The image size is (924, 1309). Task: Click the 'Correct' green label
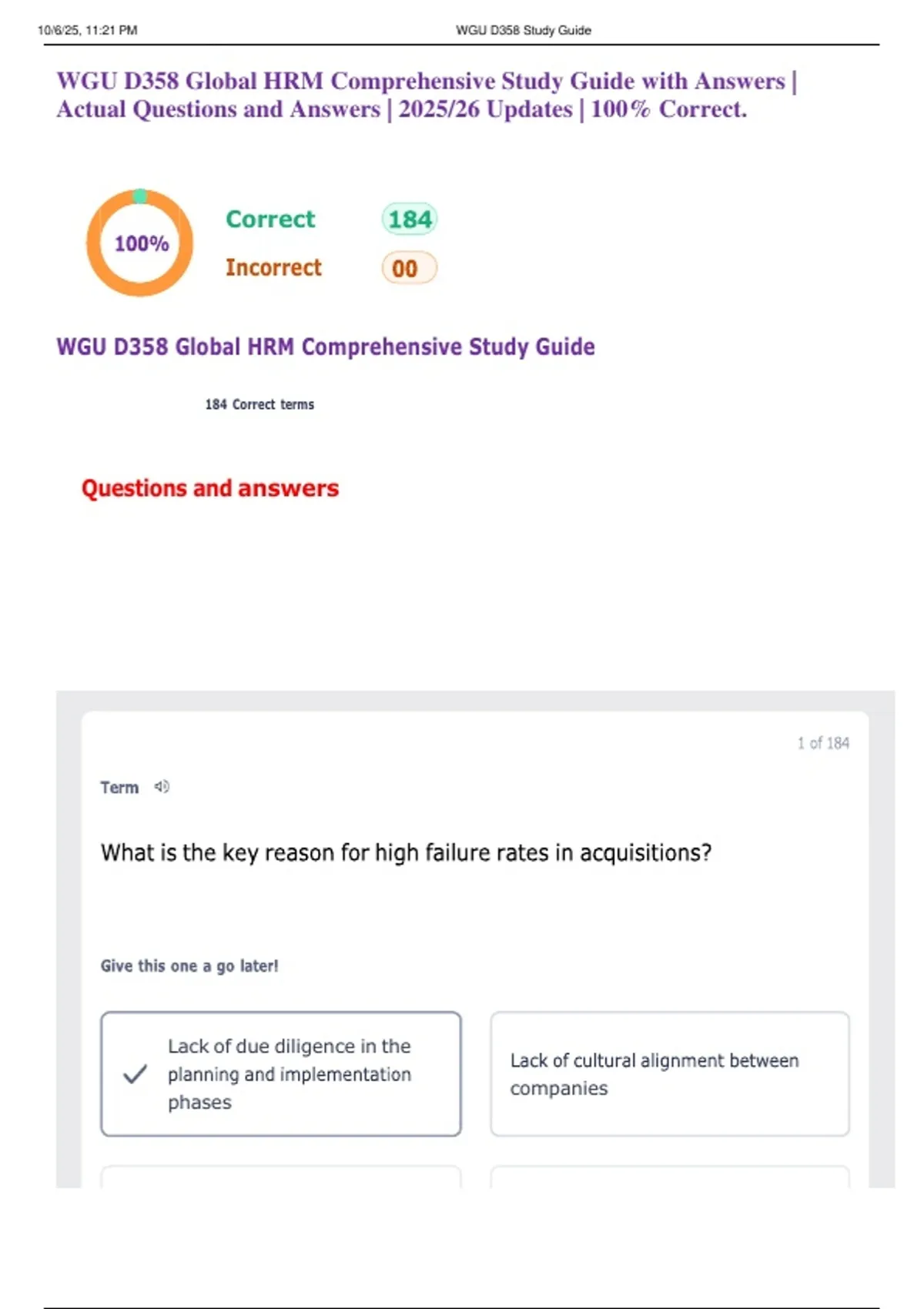pyautogui.click(x=270, y=219)
